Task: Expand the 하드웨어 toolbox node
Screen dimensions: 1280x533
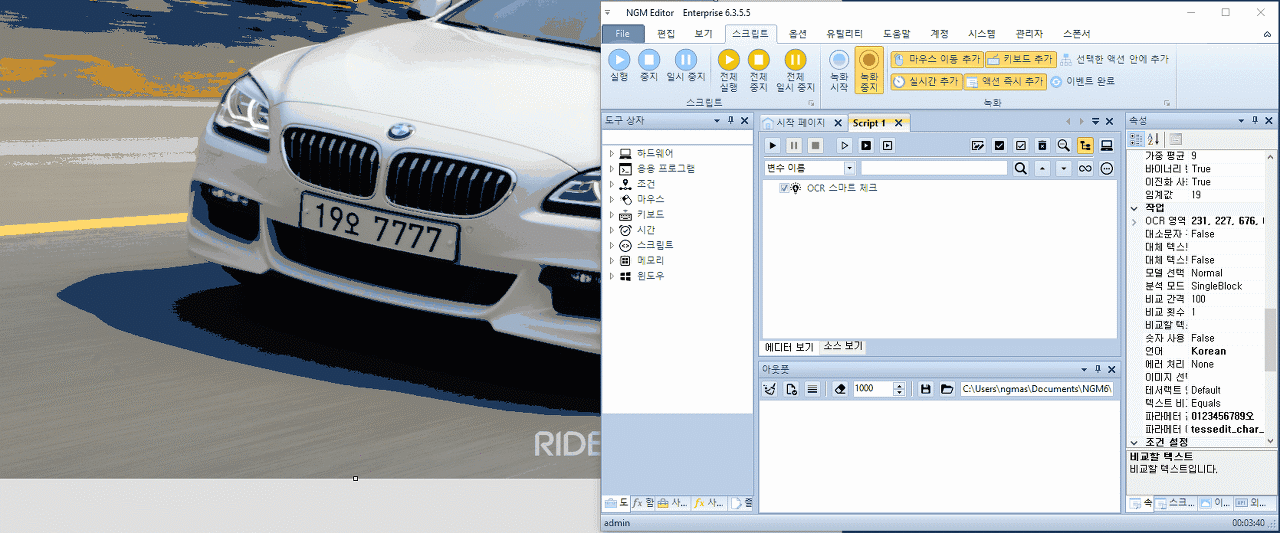Action: coord(611,153)
